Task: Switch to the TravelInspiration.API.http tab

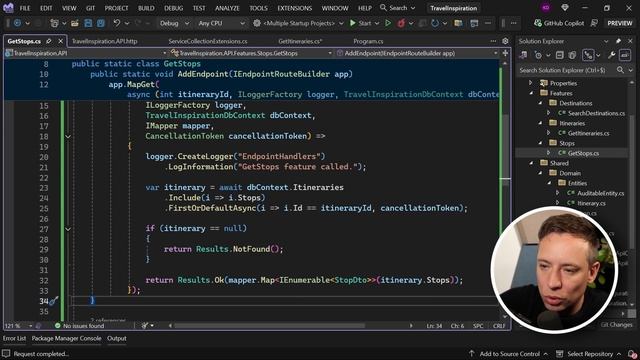Action: [104, 41]
